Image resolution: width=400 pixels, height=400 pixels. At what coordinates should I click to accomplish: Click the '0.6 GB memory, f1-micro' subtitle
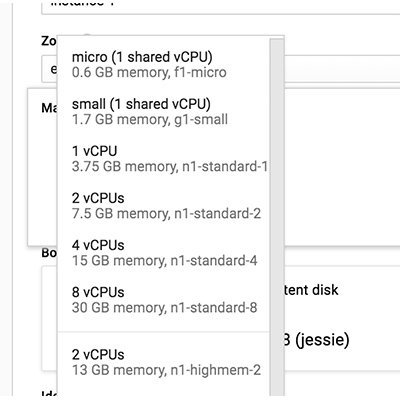tap(149, 72)
